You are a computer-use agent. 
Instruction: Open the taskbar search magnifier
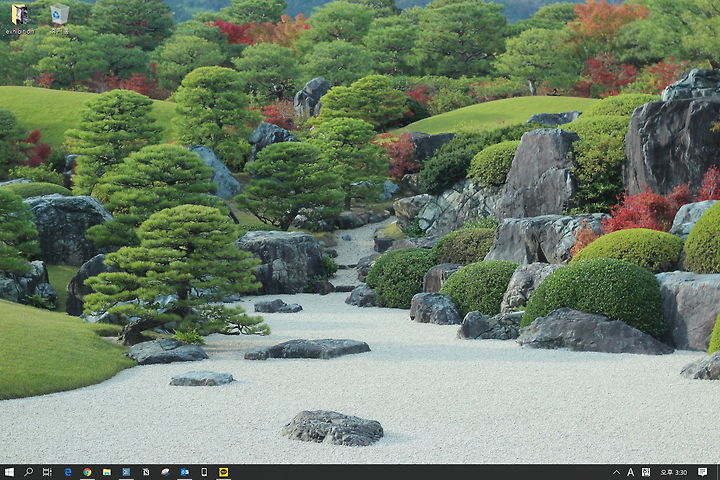(28, 472)
